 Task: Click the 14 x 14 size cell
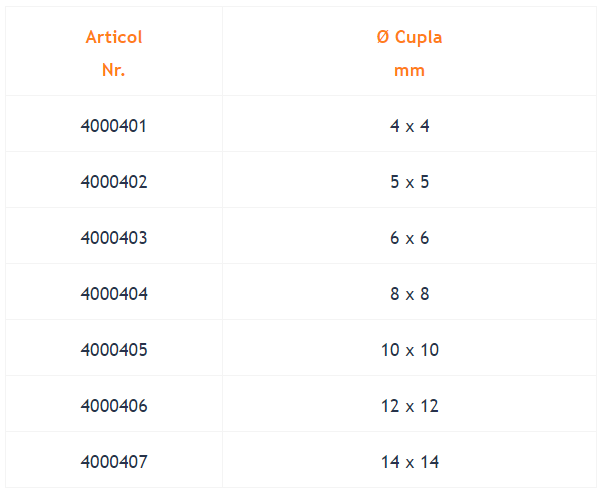coord(409,462)
